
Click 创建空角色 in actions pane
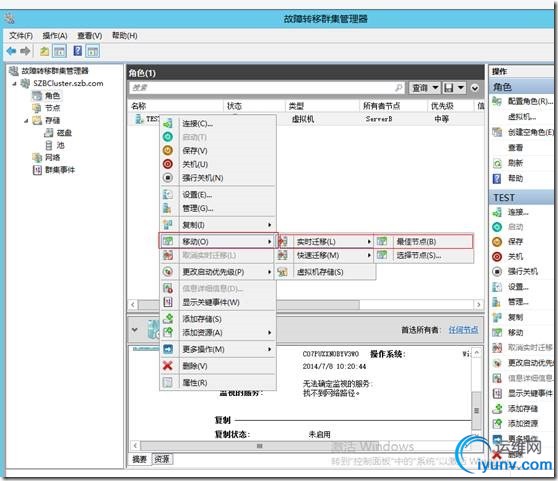tap(530, 132)
